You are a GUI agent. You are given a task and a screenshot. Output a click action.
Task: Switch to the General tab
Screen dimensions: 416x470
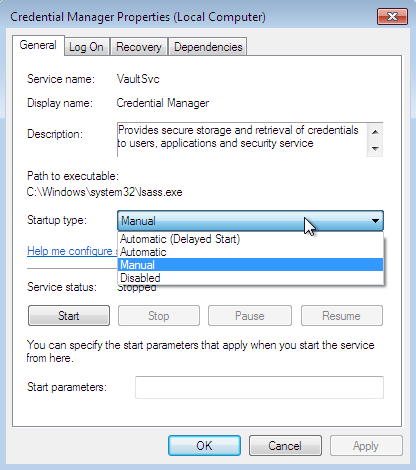pos(38,45)
